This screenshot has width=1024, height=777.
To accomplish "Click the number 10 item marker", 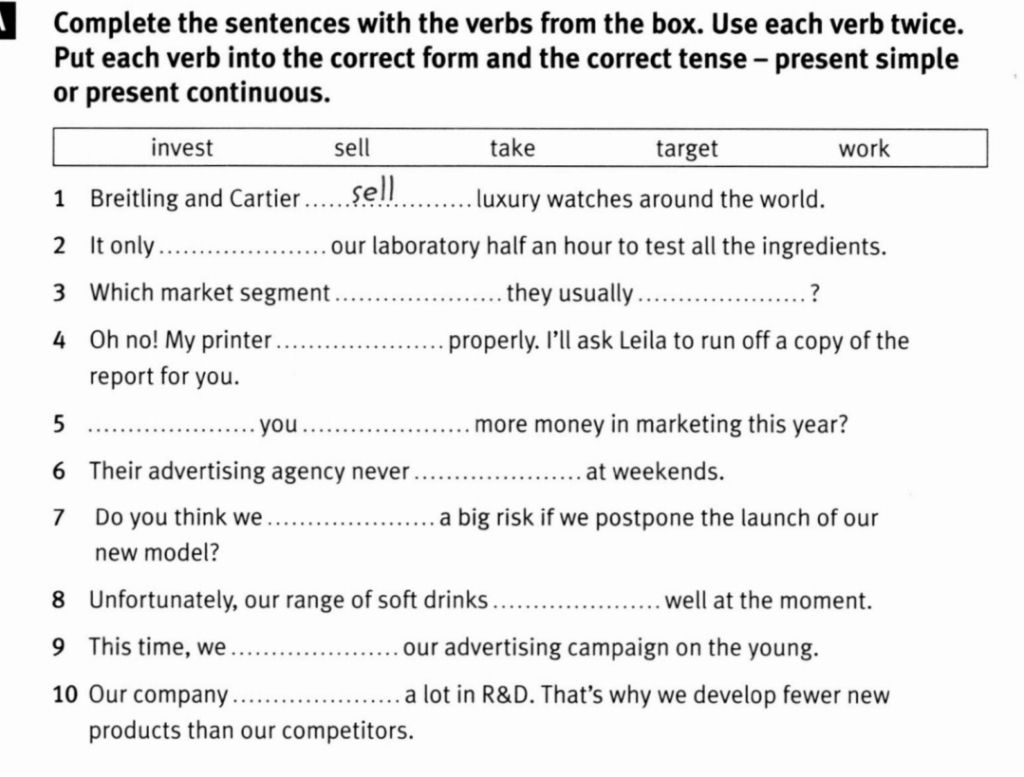I will [x=65, y=694].
